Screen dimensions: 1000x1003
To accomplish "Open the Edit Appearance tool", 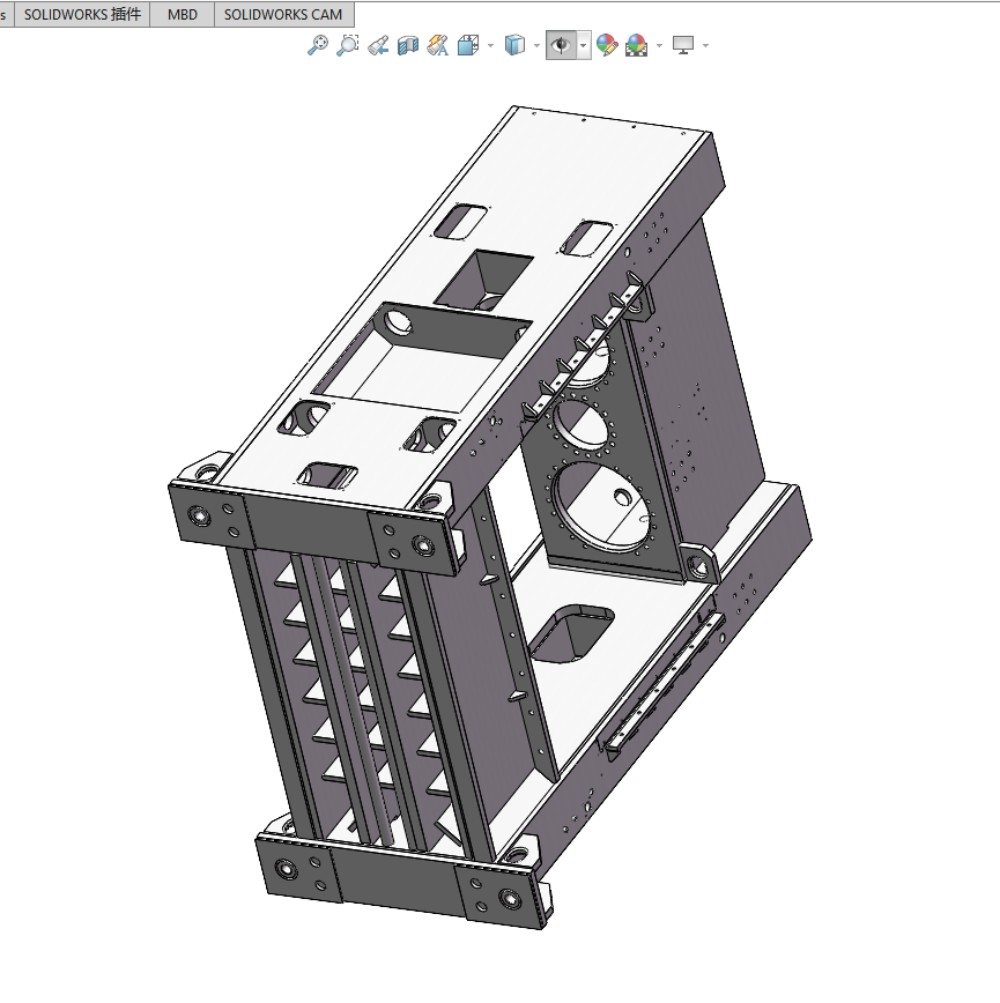I will point(606,45).
